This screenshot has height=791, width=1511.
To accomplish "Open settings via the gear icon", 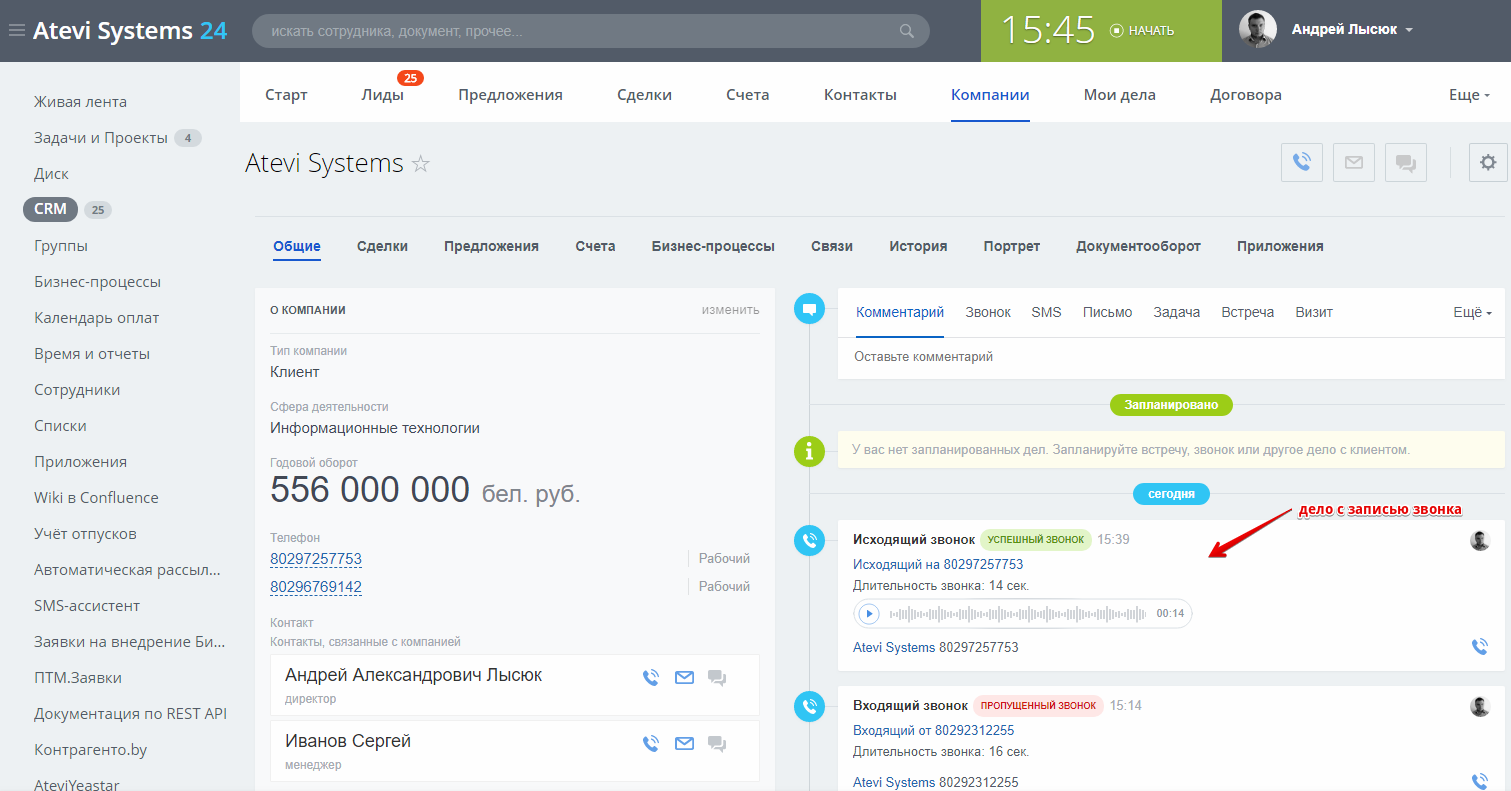I will coord(1488,162).
